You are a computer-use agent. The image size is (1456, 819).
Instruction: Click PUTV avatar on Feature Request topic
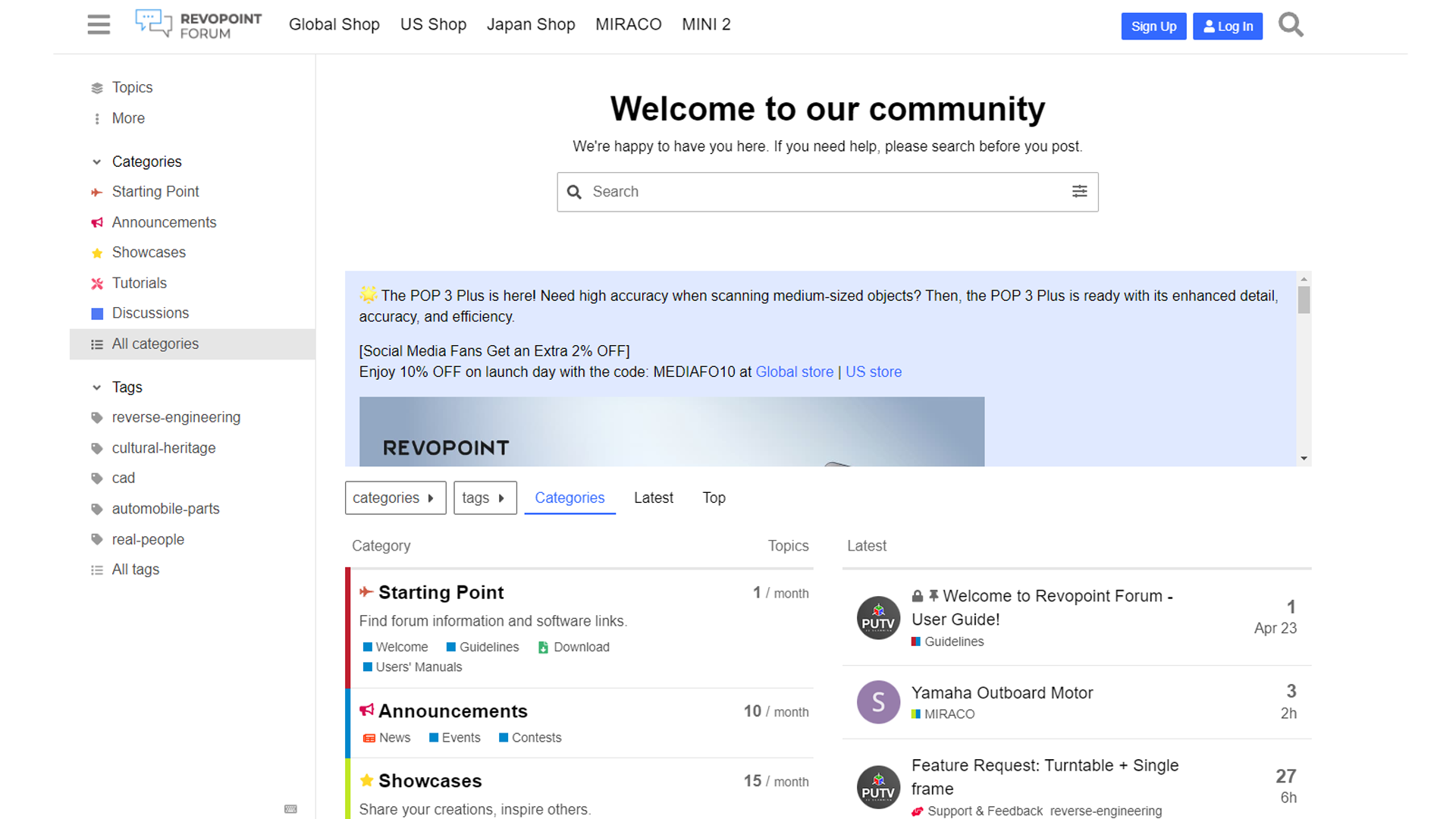pyautogui.click(x=878, y=787)
